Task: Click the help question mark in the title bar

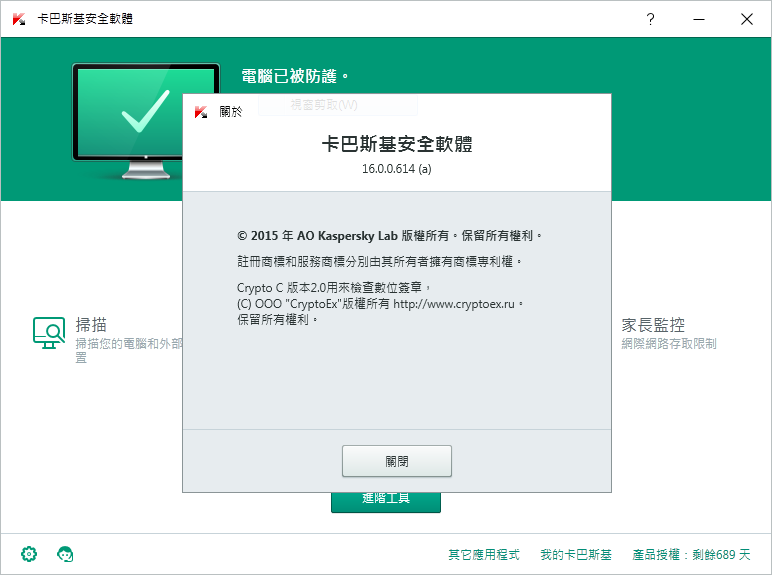Action: coord(650,19)
